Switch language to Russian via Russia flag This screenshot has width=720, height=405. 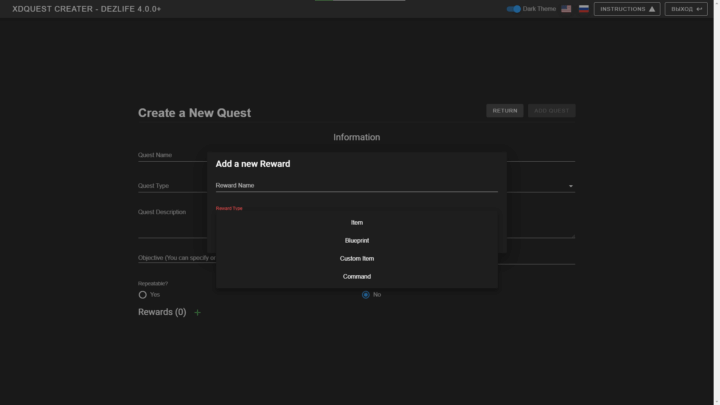[584, 9]
